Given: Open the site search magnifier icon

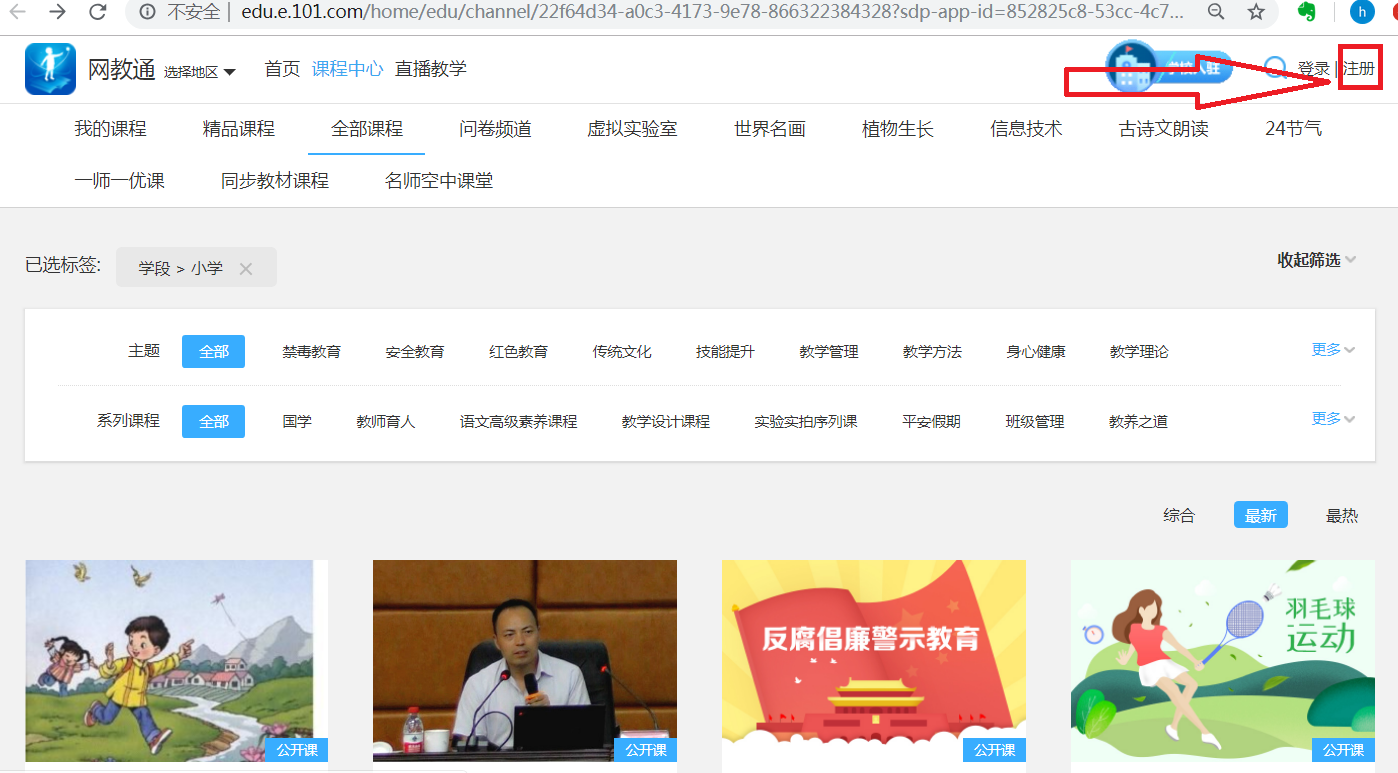Looking at the screenshot, I should tap(1275, 68).
